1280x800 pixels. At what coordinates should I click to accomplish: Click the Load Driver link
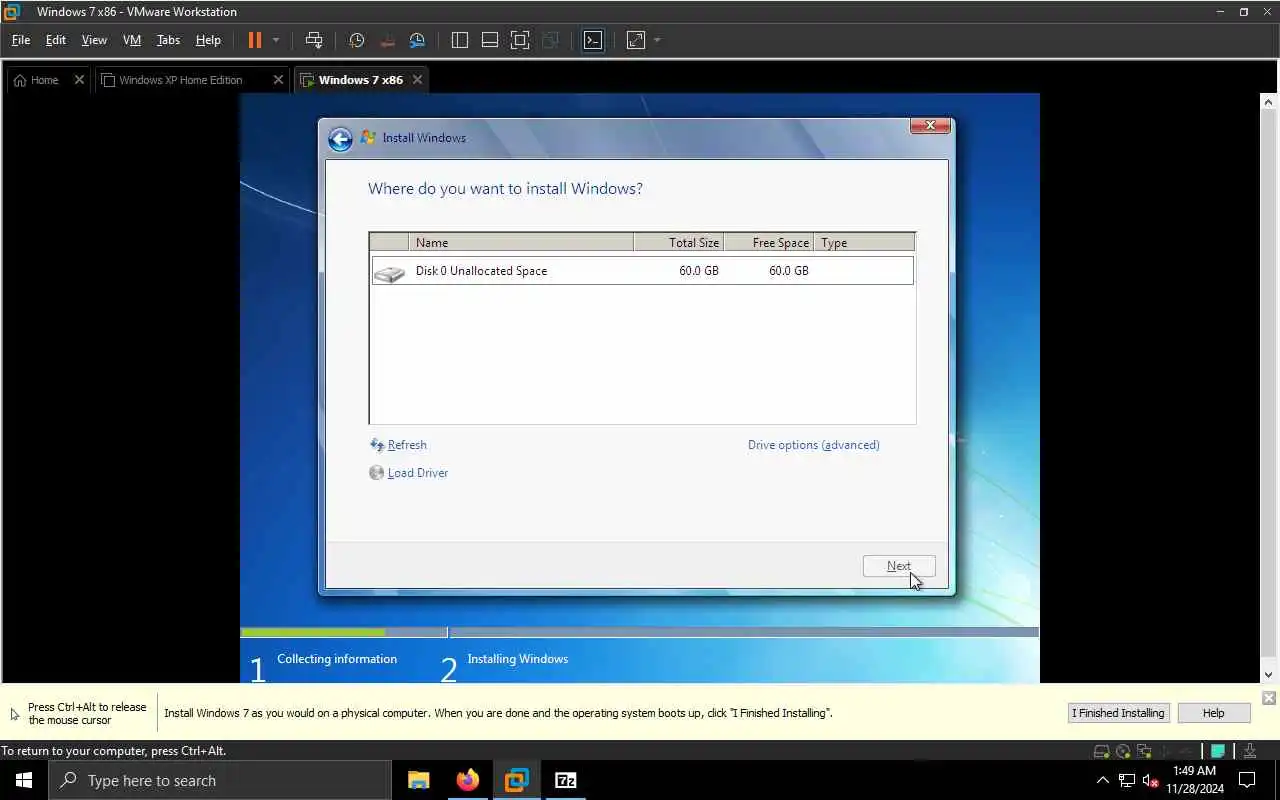coord(418,473)
